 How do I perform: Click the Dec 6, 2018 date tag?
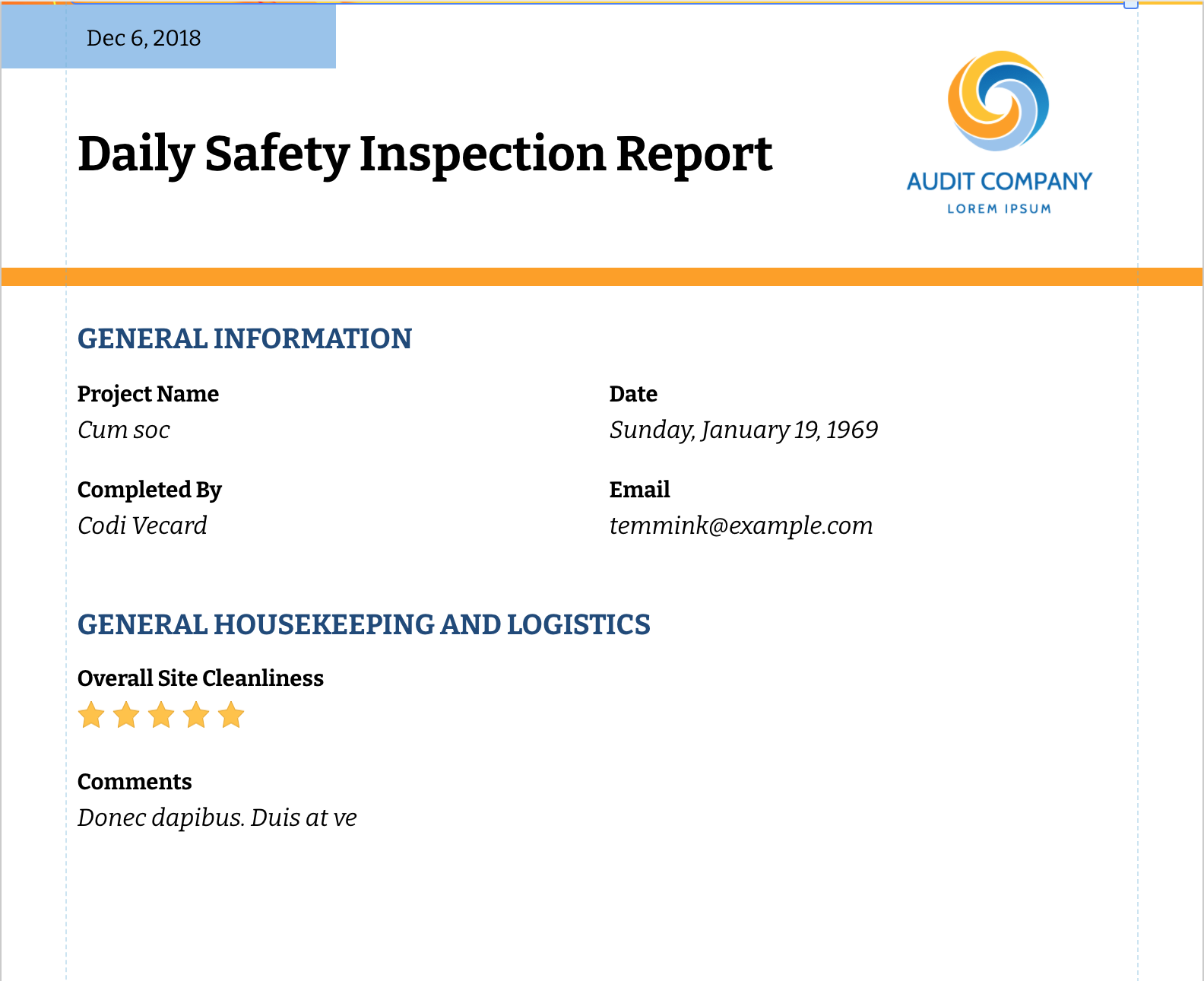(x=144, y=38)
